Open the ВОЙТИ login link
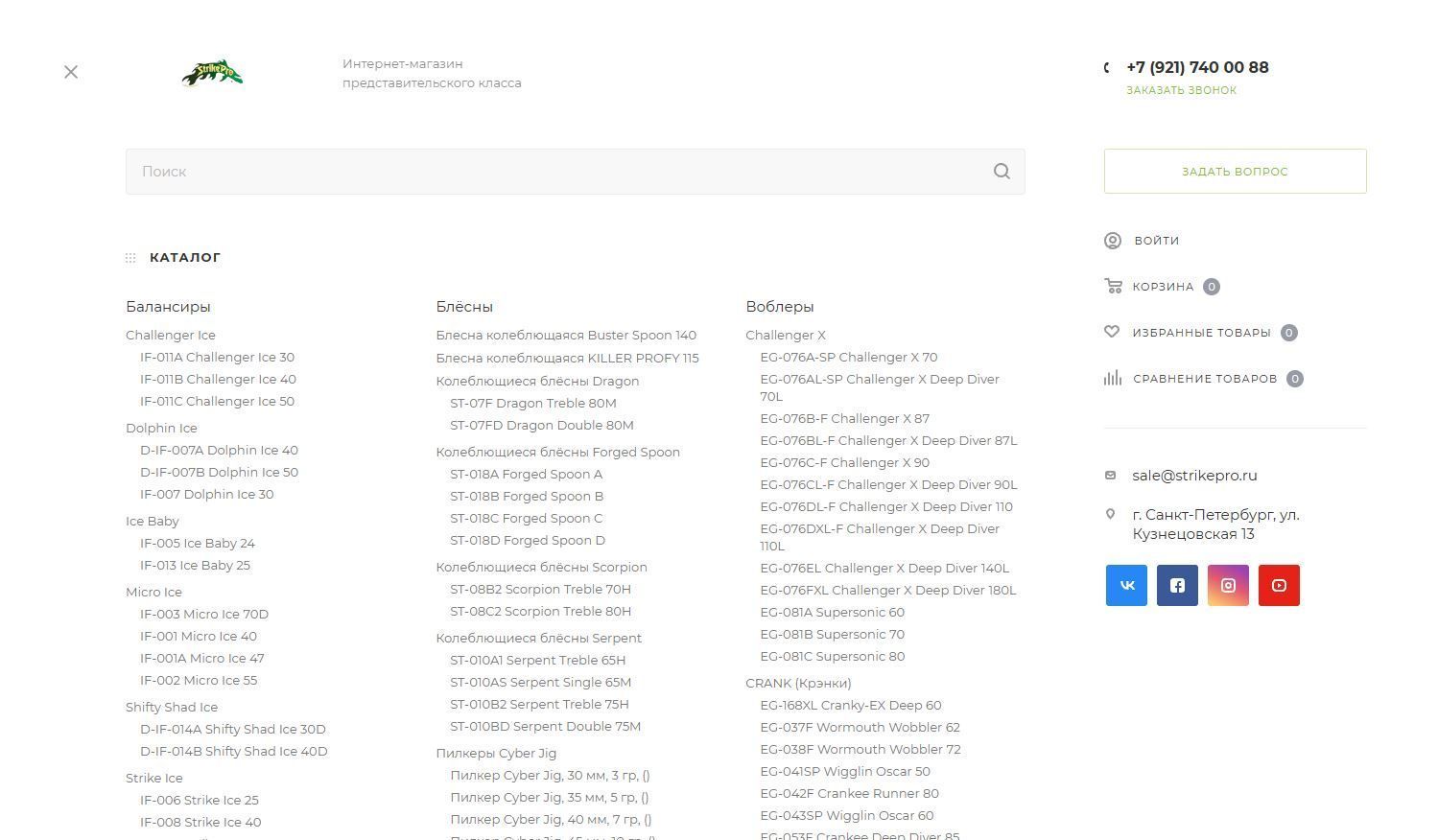1438x840 pixels. point(1157,241)
